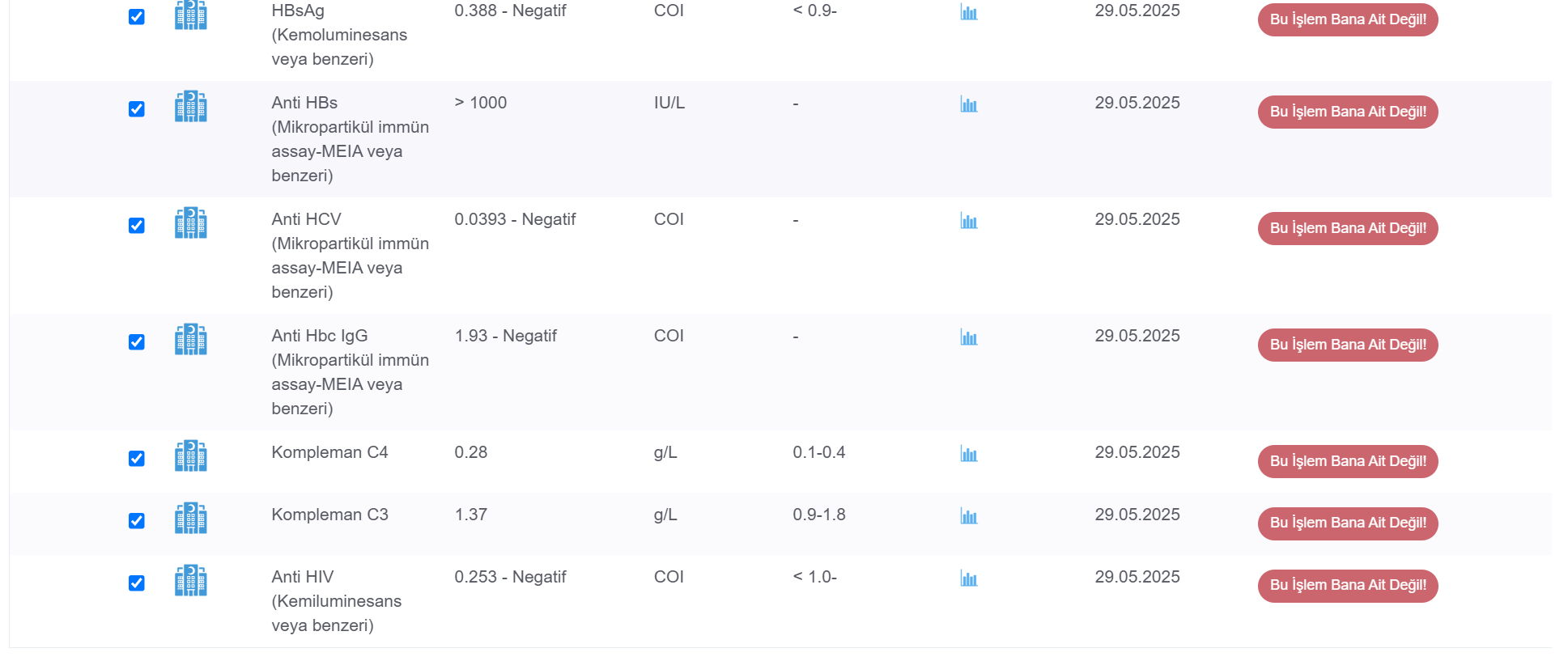Viewport: 1568px width, 661px height.
Task: Uncheck the HBsAg row checkbox
Action: (x=137, y=17)
